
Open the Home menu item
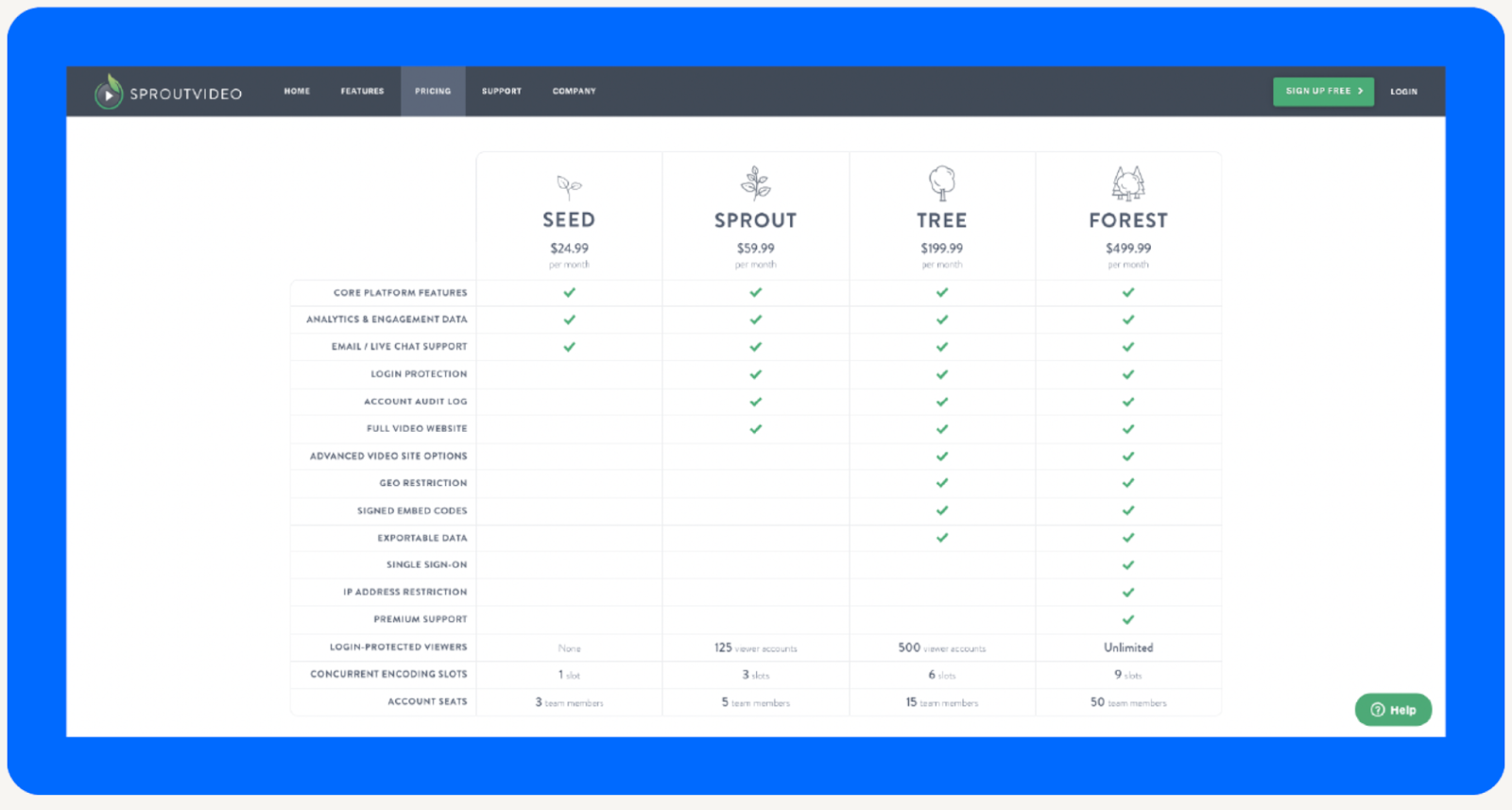point(297,92)
